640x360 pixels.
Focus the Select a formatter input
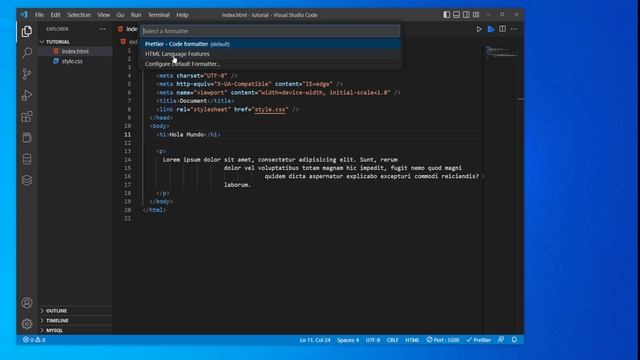[271, 31]
